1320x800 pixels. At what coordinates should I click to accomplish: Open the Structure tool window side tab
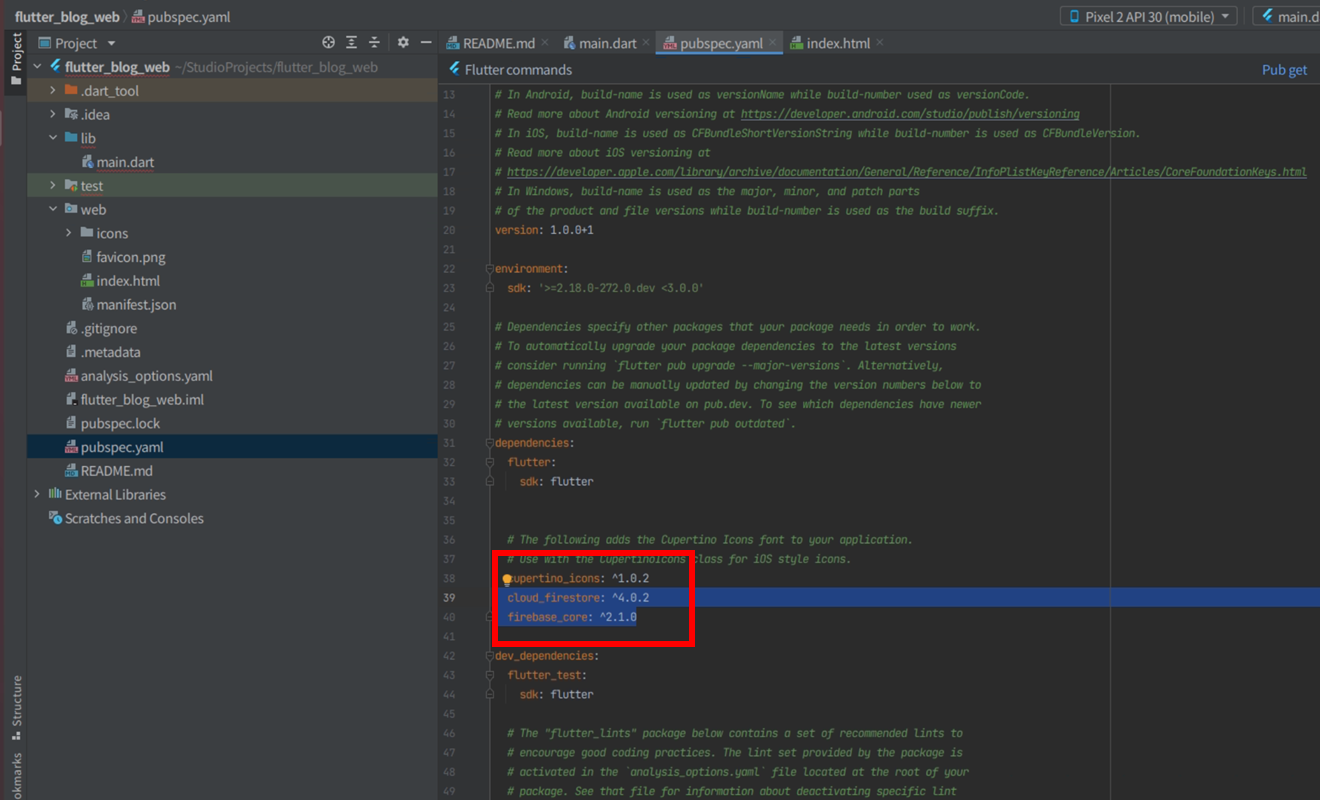(x=16, y=707)
